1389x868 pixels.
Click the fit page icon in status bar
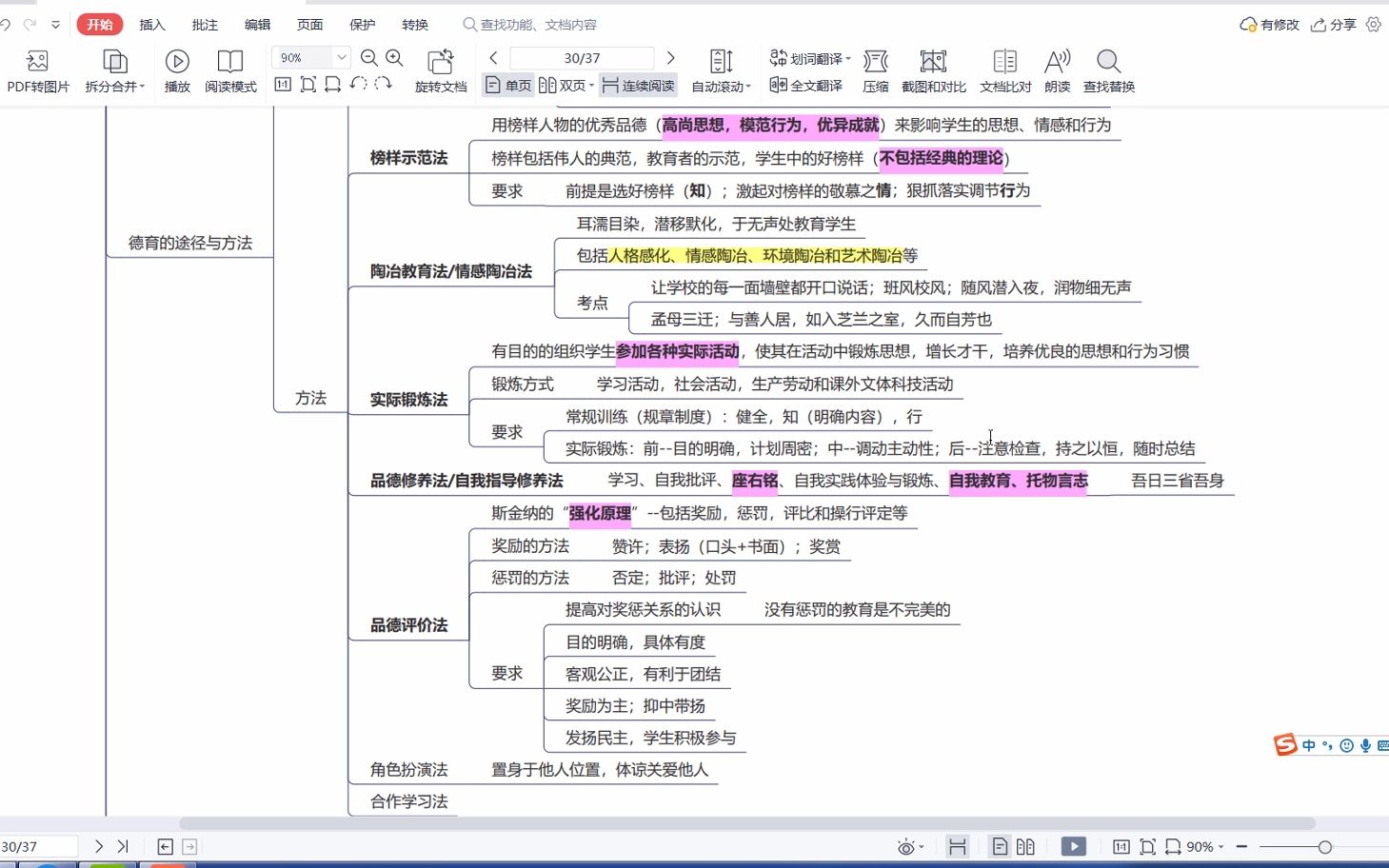(x=1147, y=846)
